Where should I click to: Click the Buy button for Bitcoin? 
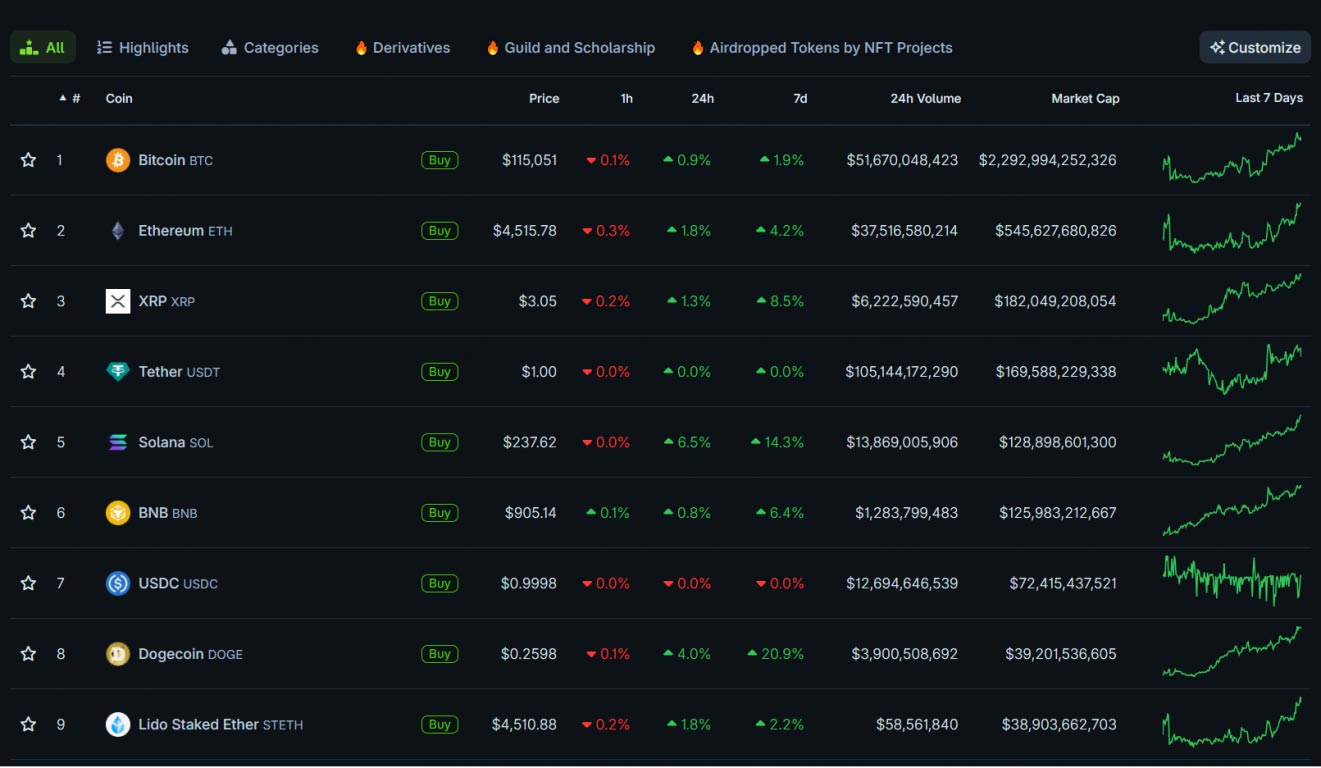[440, 160]
